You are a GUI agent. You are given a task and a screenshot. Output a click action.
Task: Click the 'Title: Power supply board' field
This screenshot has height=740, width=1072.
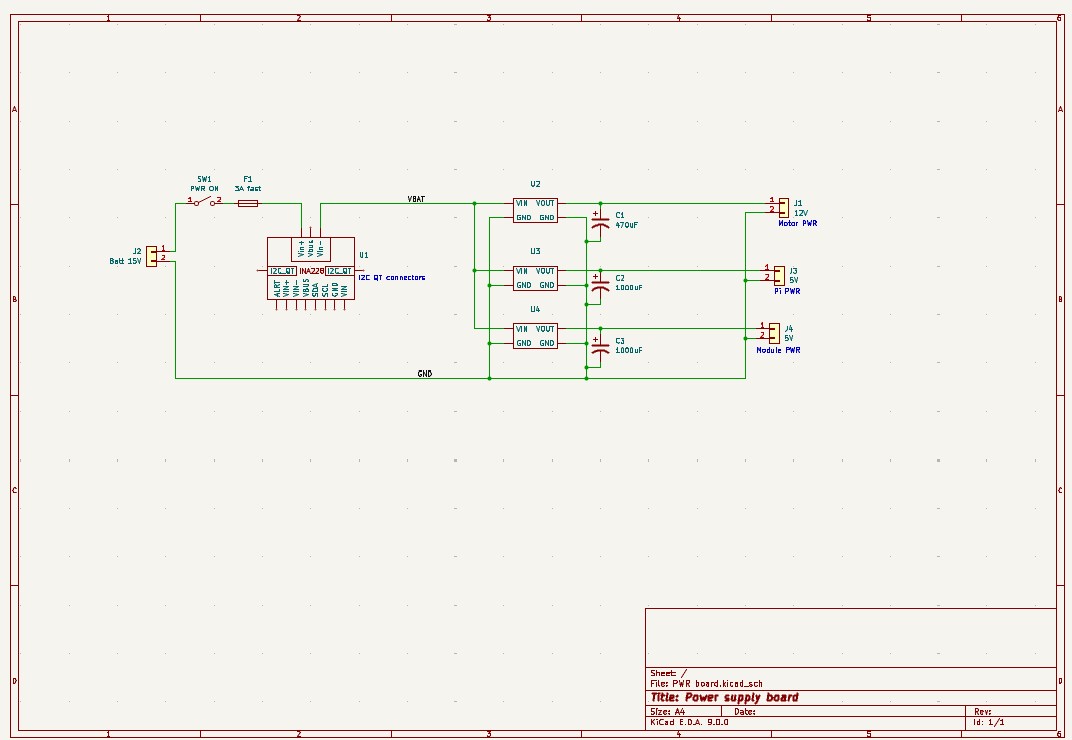(x=725, y=698)
